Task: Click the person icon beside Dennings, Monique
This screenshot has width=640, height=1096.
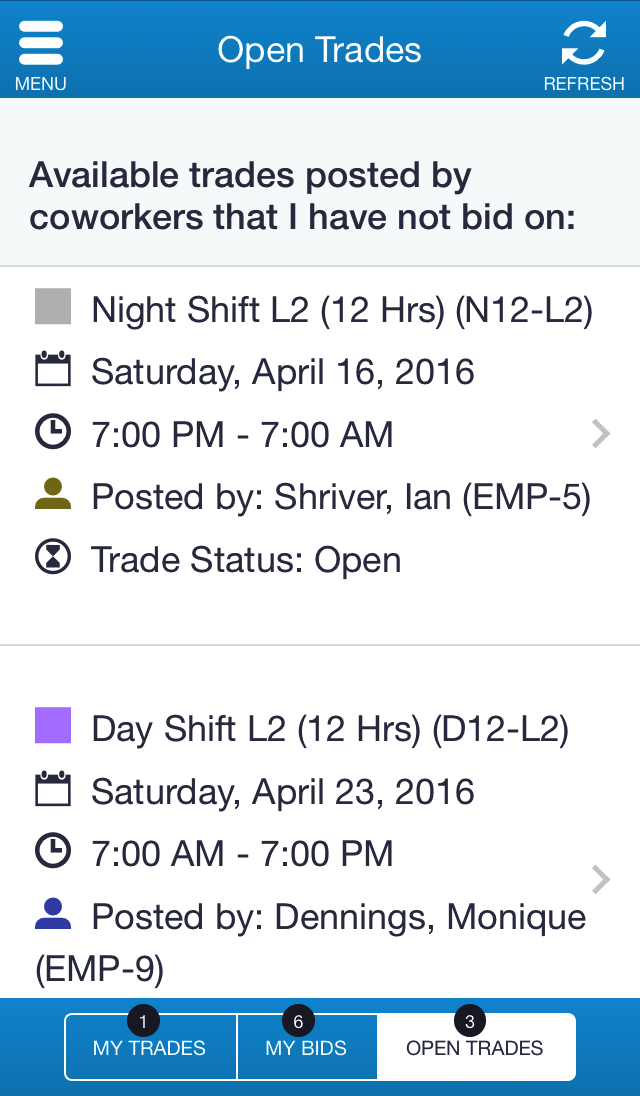Action: pyautogui.click(x=52, y=914)
